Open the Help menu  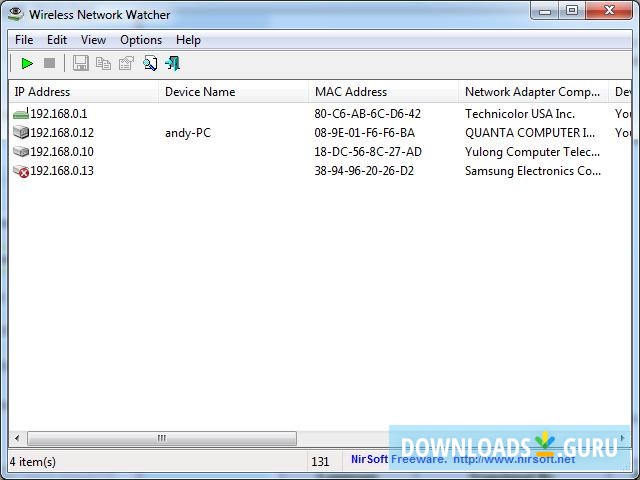pos(188,40)
